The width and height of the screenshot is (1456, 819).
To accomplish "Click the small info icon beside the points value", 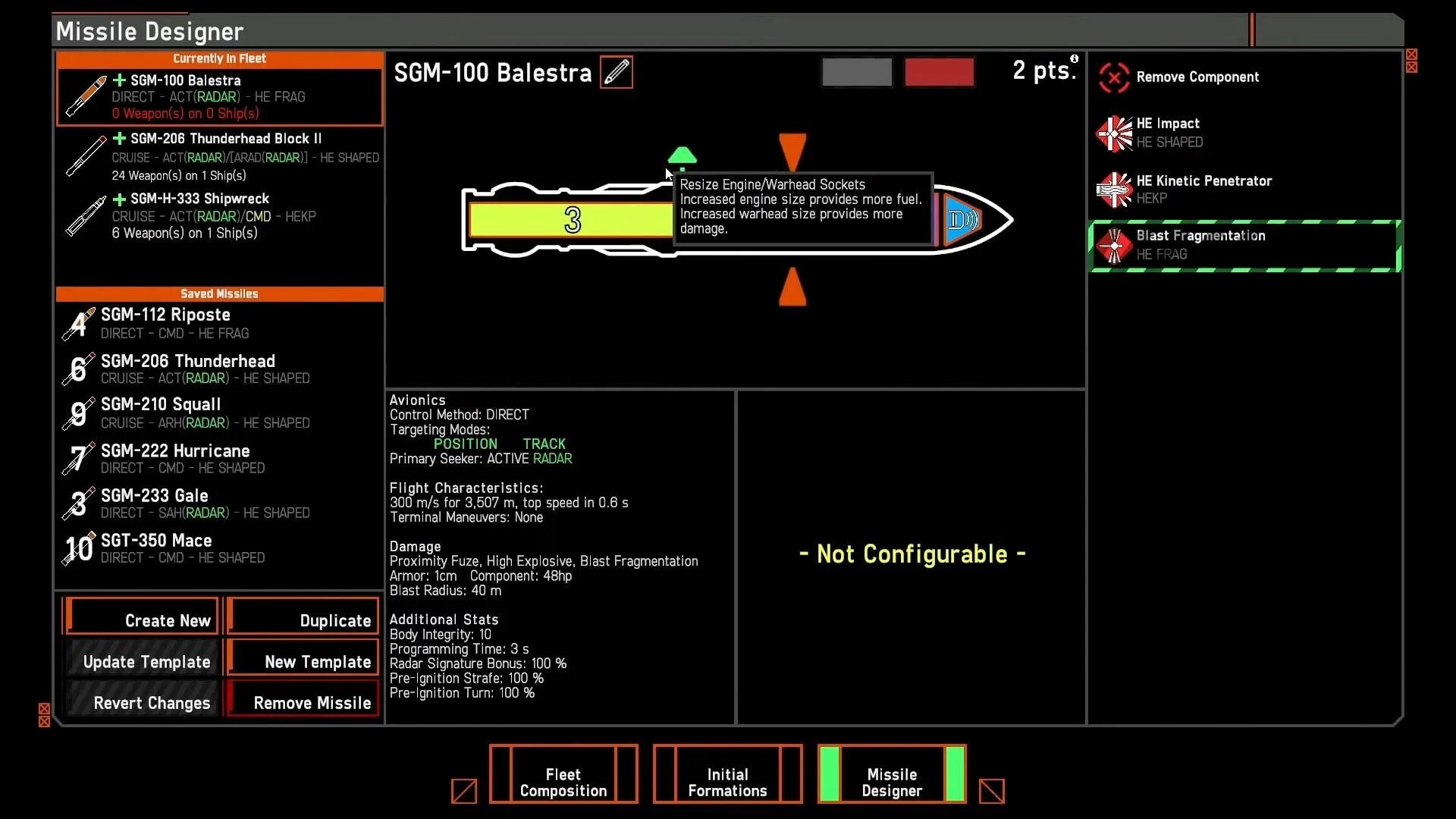I will tap(1074, 59).
